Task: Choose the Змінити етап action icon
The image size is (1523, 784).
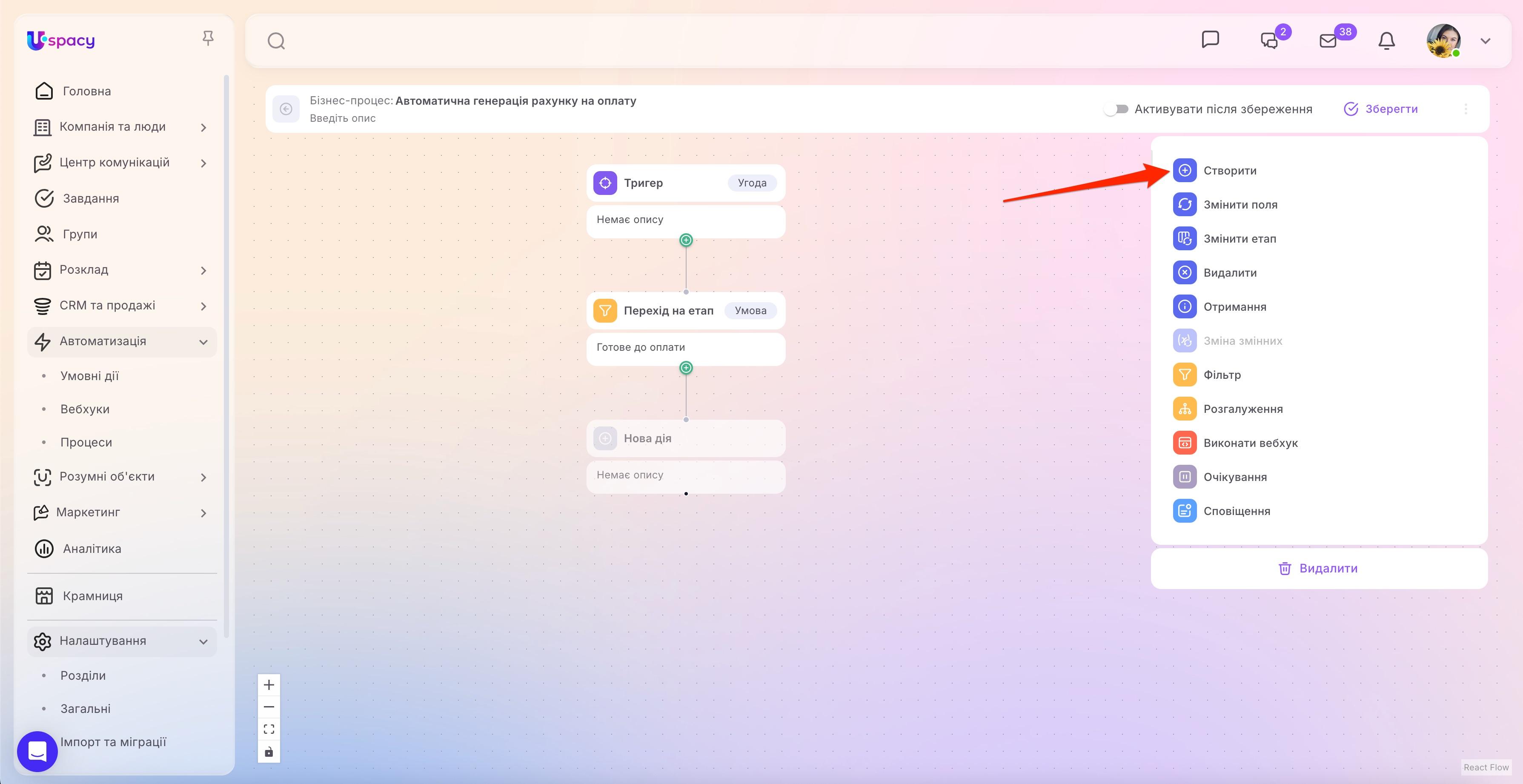Action: pyautogui.click(x=1184, y=238)
